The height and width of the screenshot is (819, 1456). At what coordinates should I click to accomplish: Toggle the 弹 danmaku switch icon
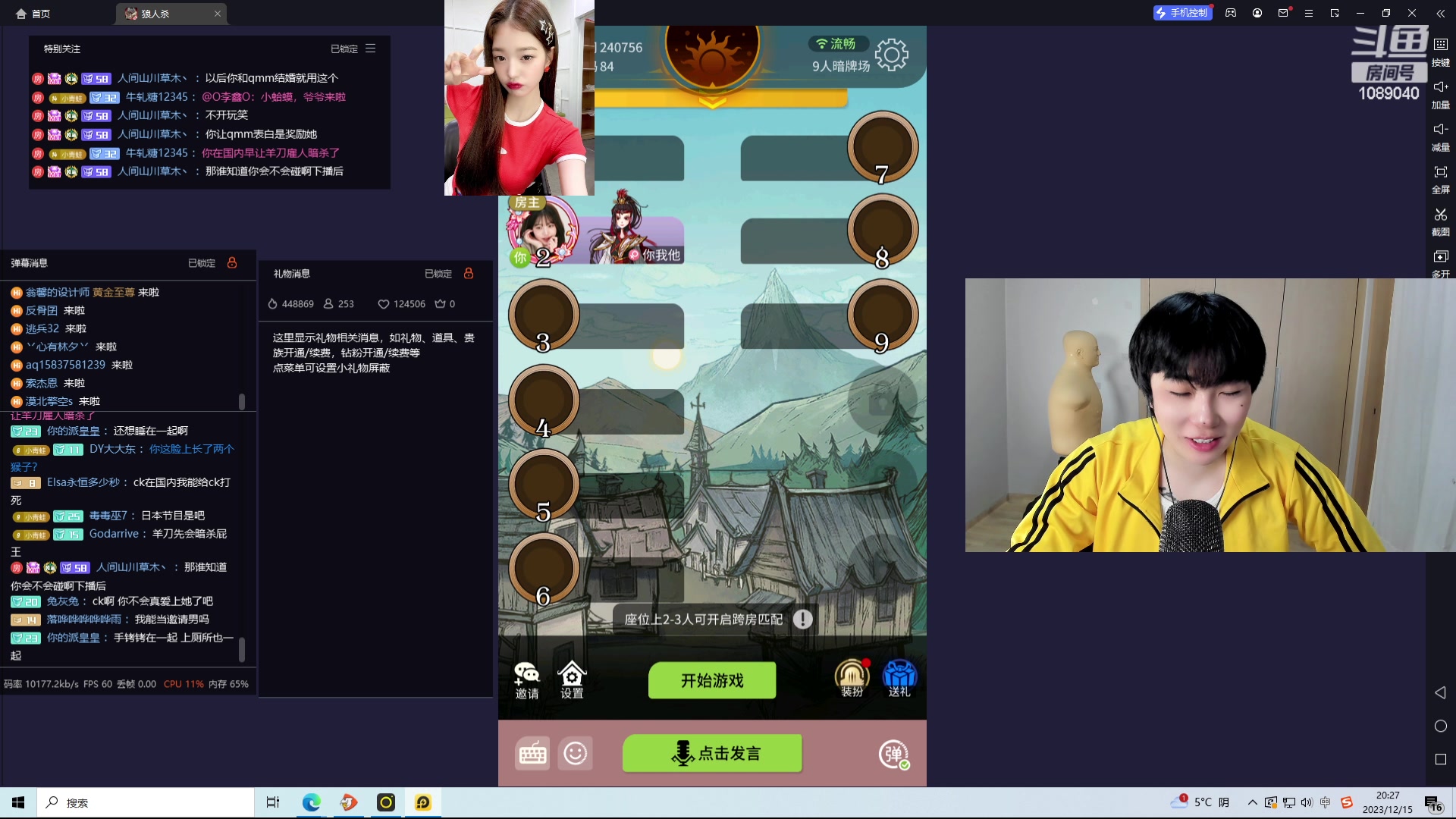[894, 754]
